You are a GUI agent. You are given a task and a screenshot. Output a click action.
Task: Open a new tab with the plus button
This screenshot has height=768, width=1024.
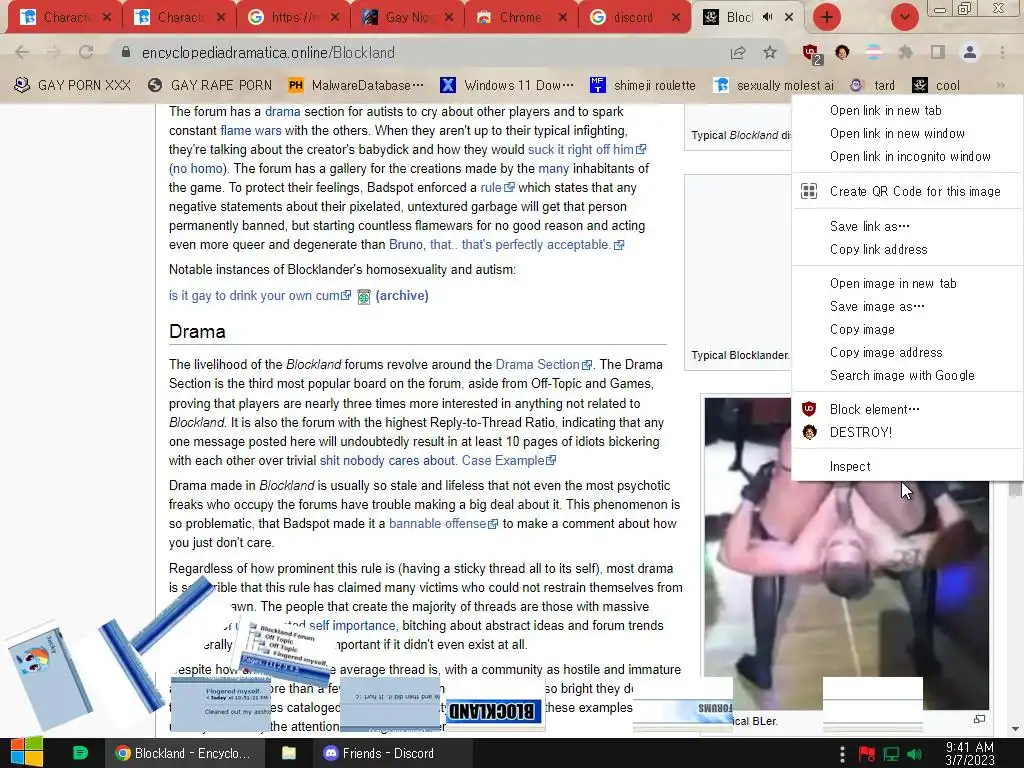pos(827,17)
